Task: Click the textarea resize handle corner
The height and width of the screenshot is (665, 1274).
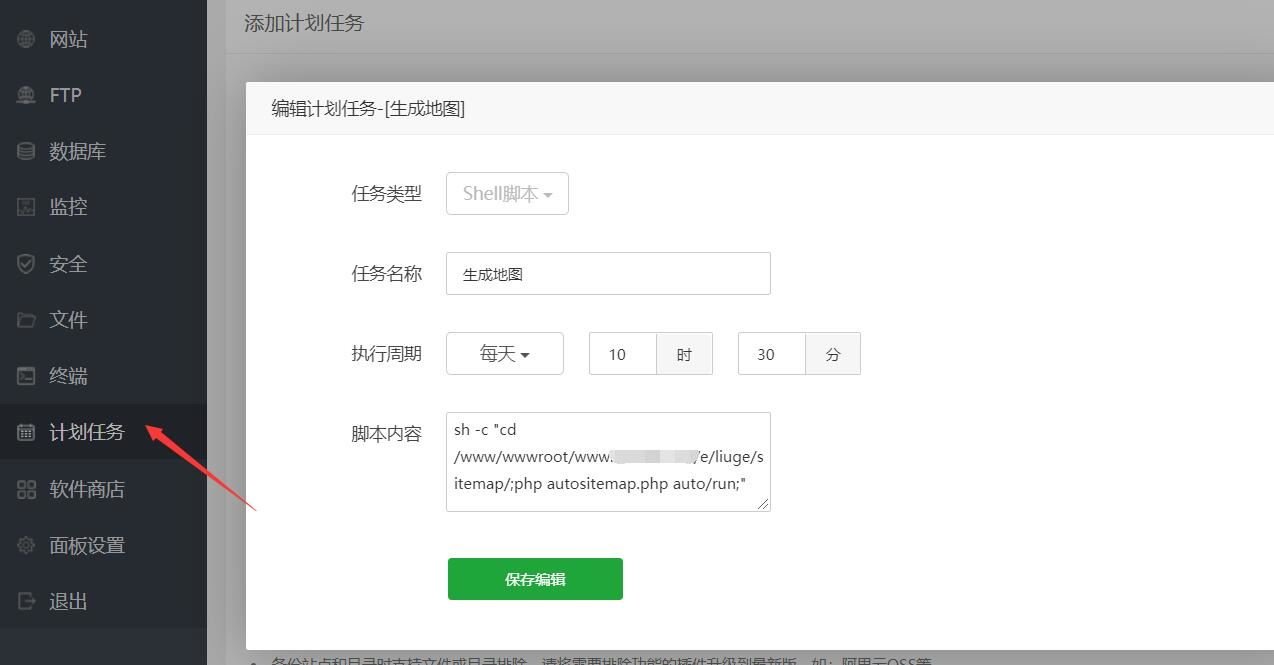Action: pyautogui.click(x=764, y=505)
